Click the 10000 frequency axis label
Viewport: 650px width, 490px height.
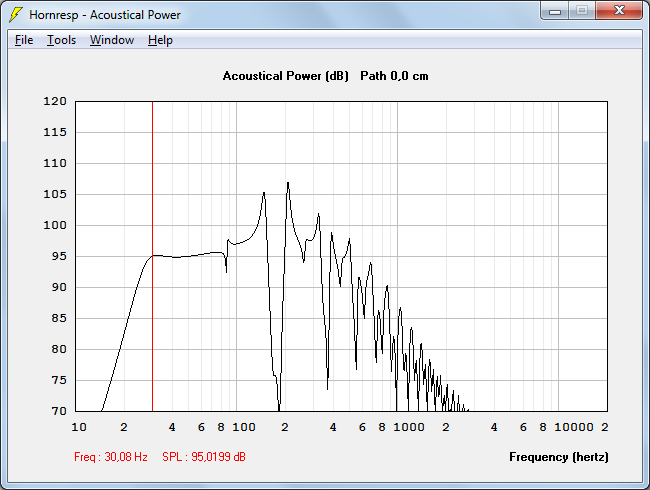point(574,427)
